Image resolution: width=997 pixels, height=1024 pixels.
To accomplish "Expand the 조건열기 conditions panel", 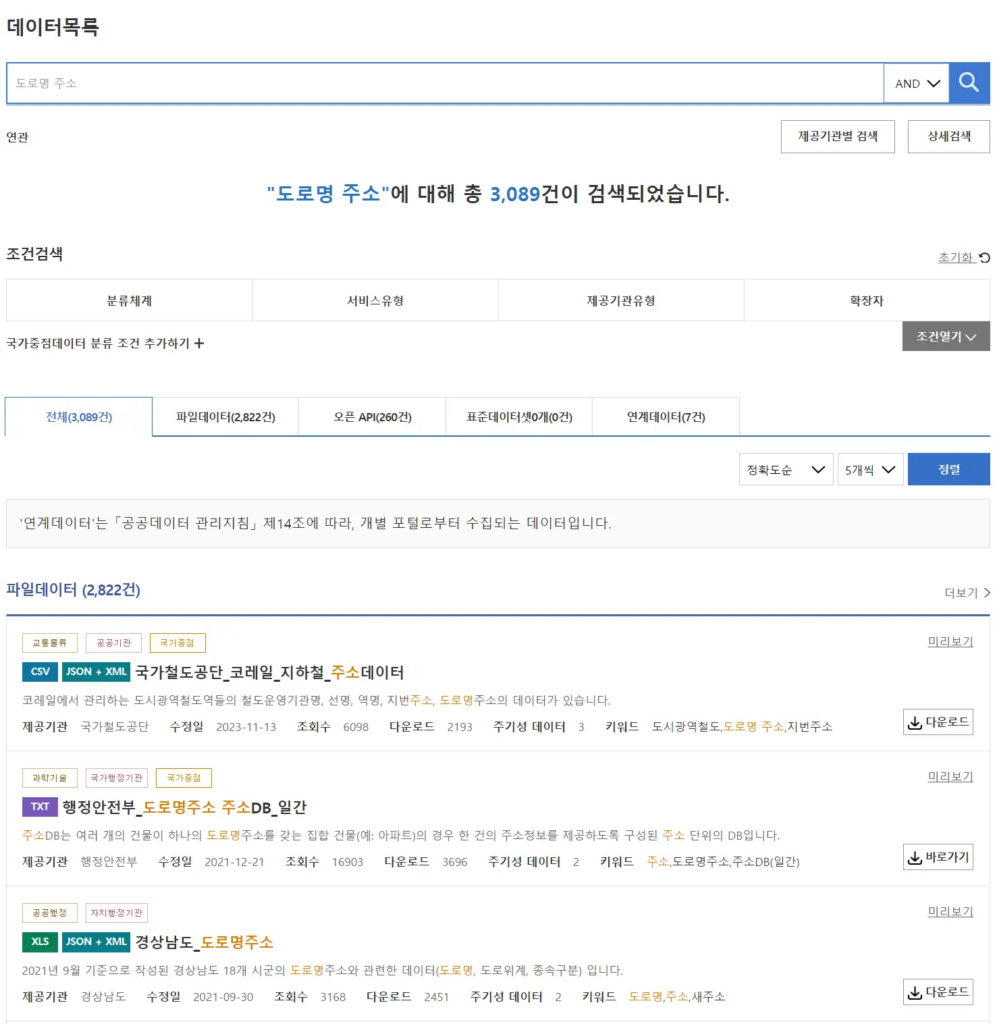I will click(x=946, y=336).
